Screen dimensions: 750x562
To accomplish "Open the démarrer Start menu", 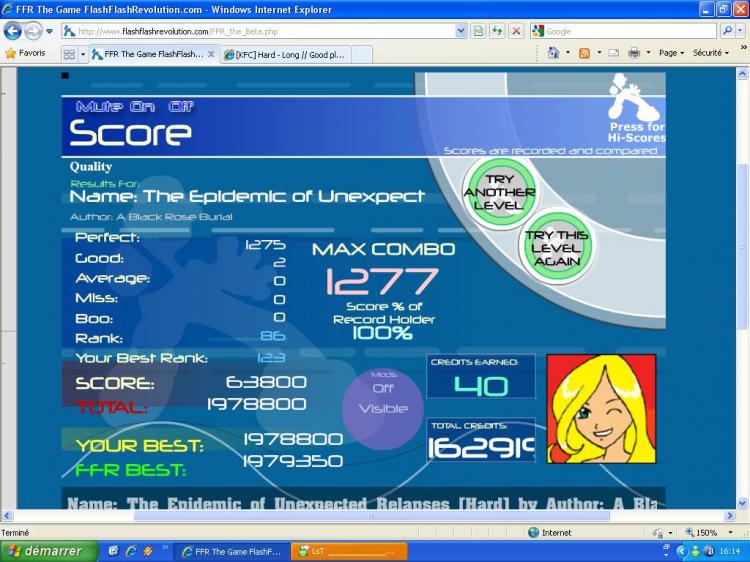I will tap(48, 551).
